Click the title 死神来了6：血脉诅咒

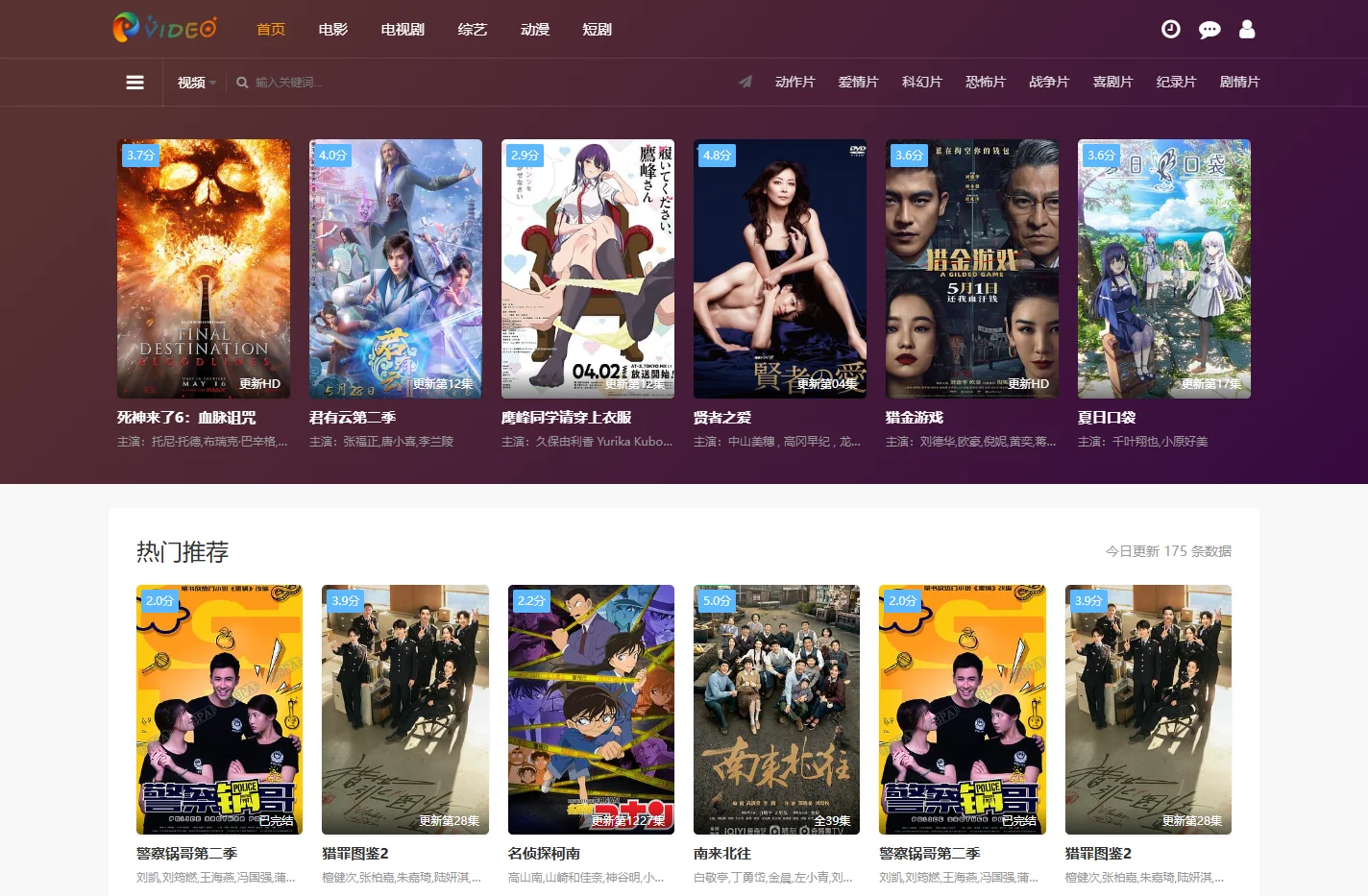click(x=186, y=418)
